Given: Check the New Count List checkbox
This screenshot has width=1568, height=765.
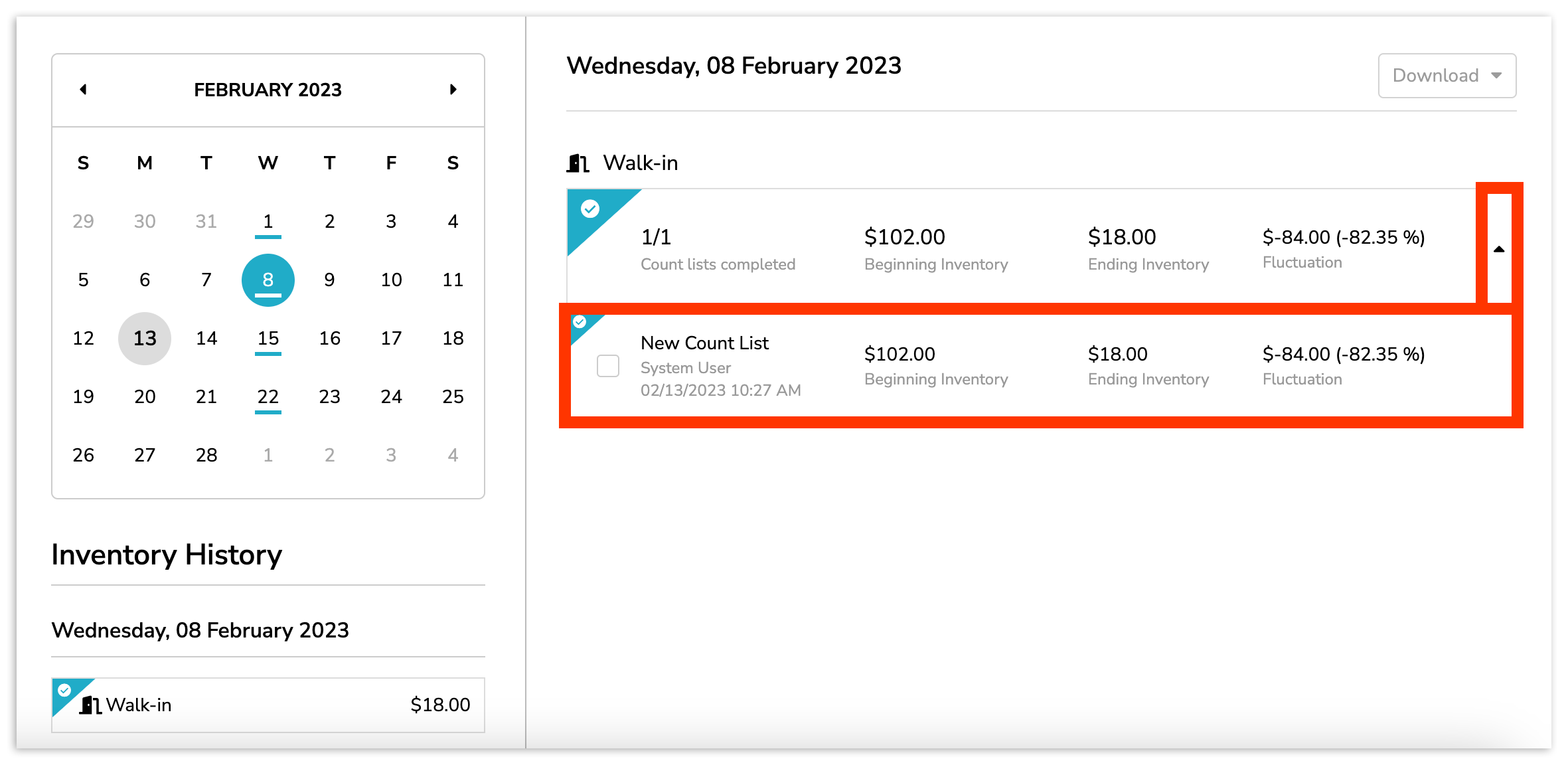Looking at the screenshot, I should [x=607, y=366].
